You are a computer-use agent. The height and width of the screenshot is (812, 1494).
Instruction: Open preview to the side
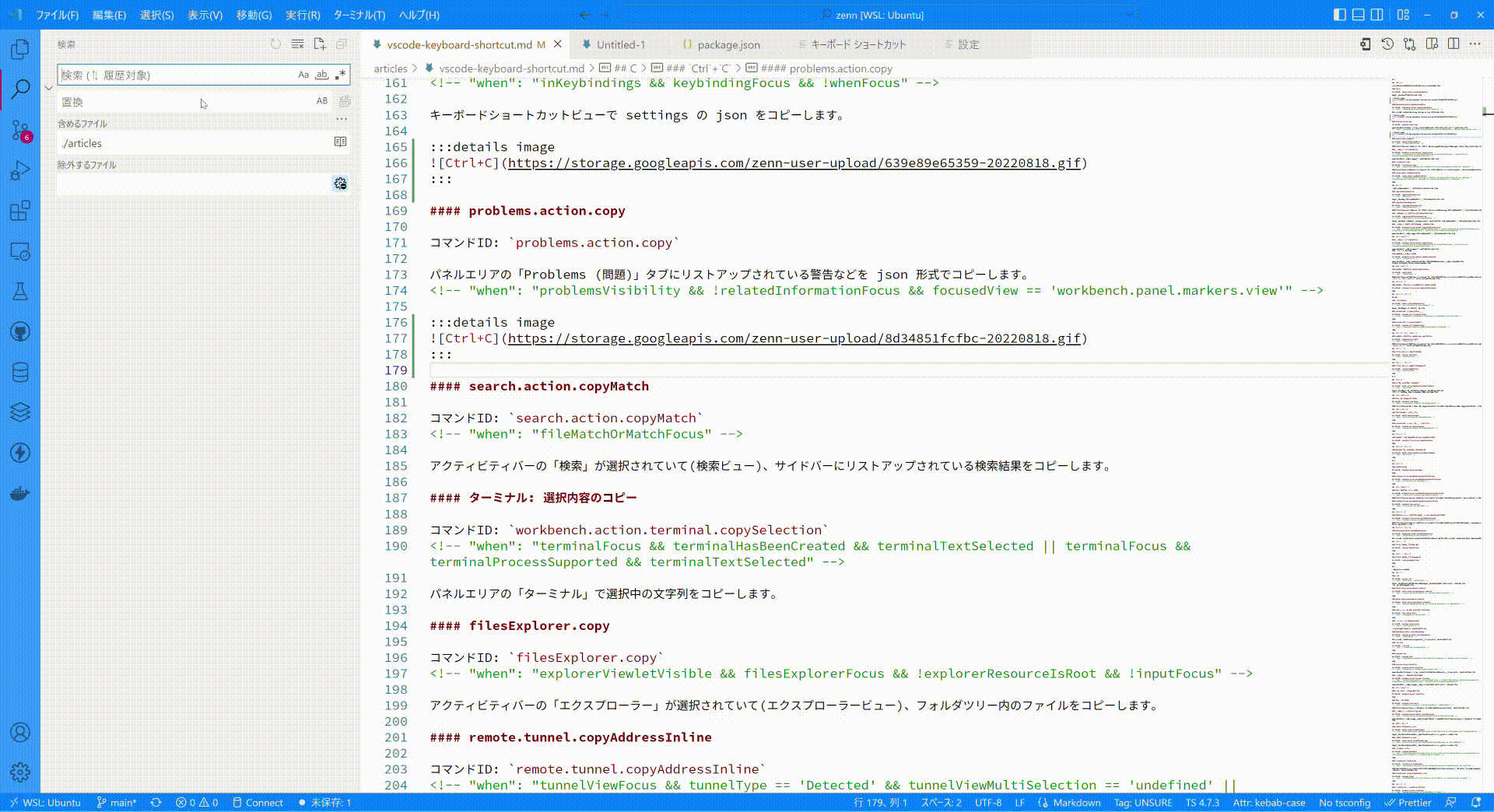tap(1432, 44)
